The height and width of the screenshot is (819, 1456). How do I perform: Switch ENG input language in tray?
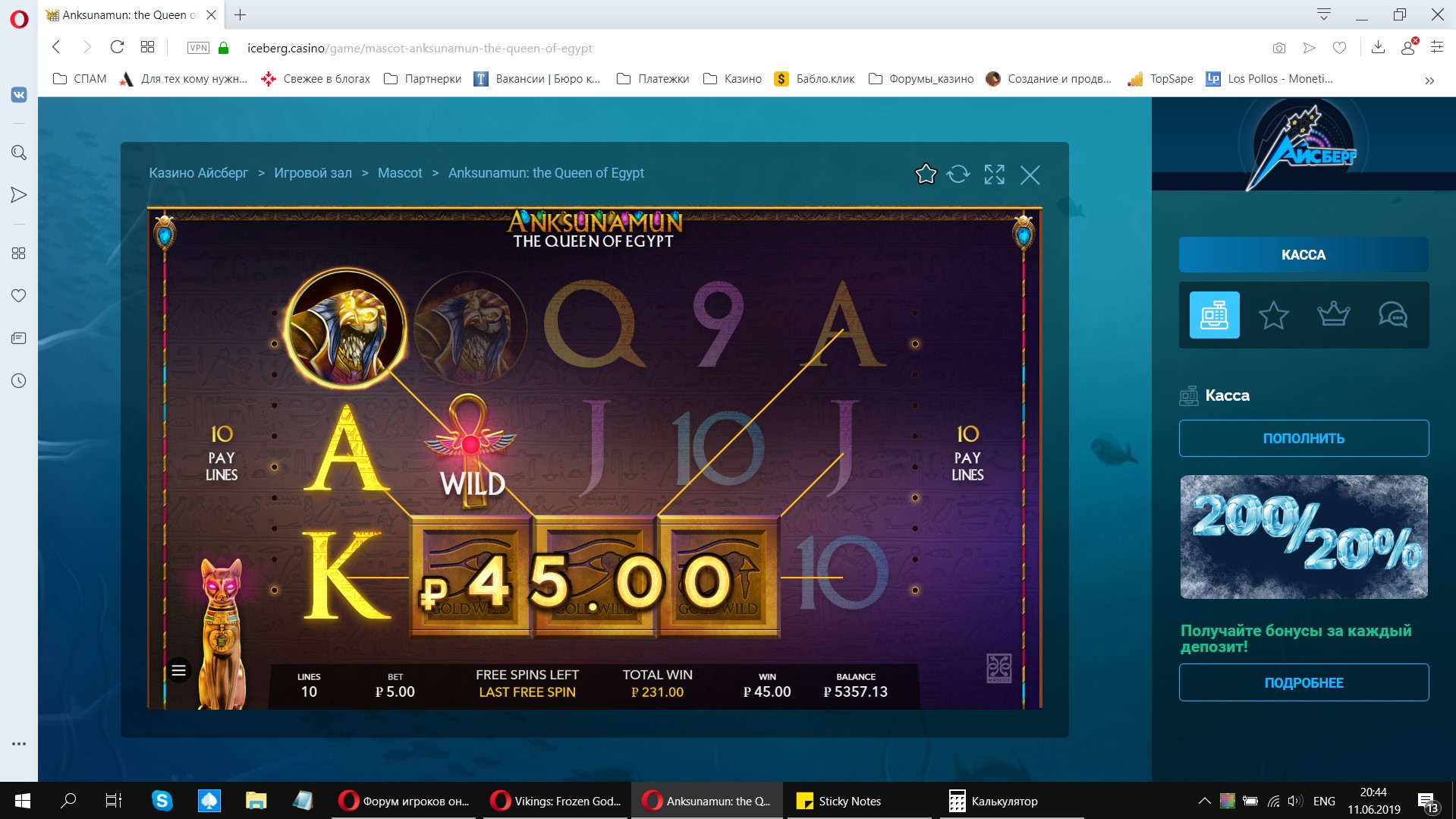coord(1324,801)
